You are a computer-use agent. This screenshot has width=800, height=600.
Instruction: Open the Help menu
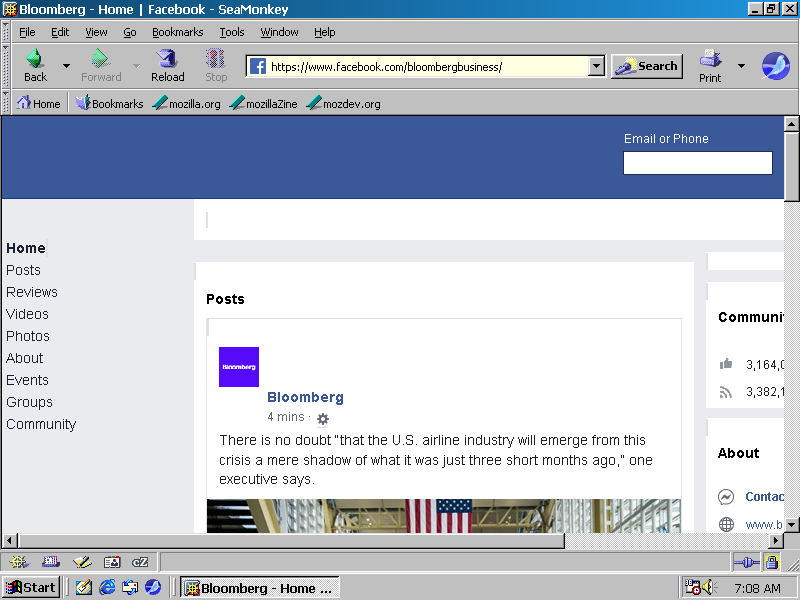click(x=324, y=32)
